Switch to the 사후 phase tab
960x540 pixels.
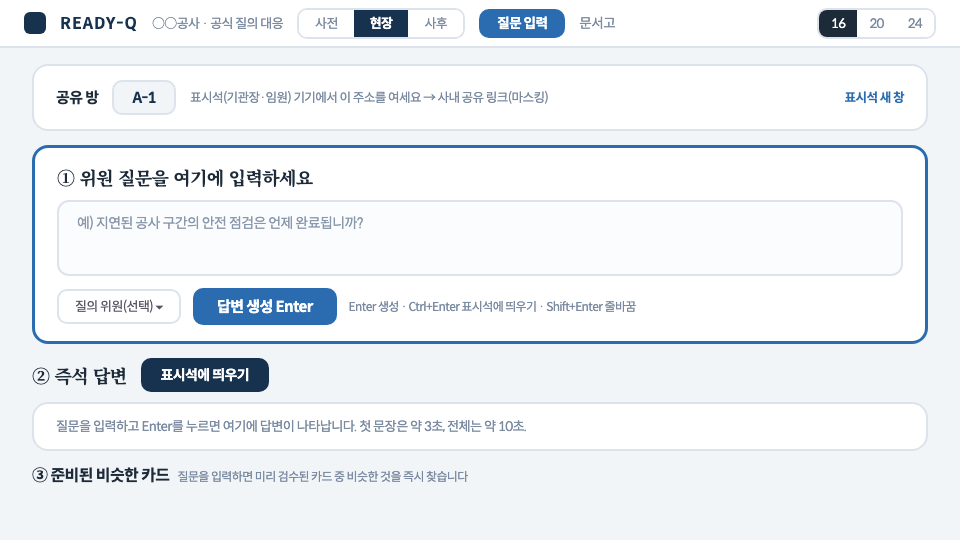click(x=435, y=23)
